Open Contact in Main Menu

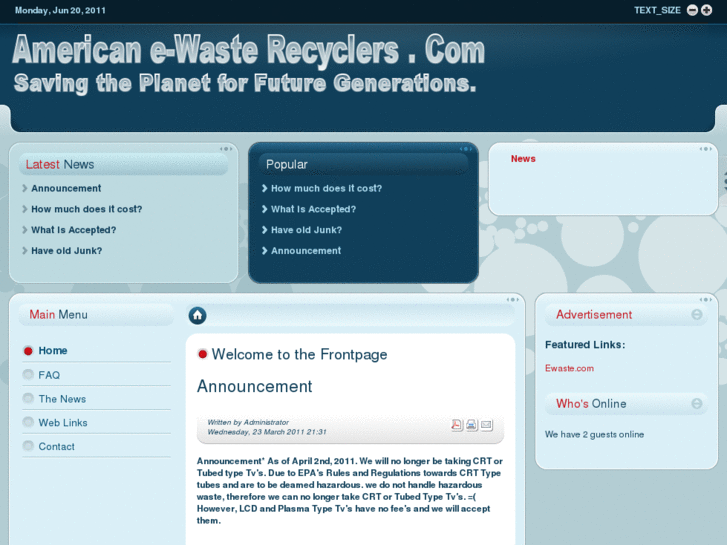click(x=57, y=447)
